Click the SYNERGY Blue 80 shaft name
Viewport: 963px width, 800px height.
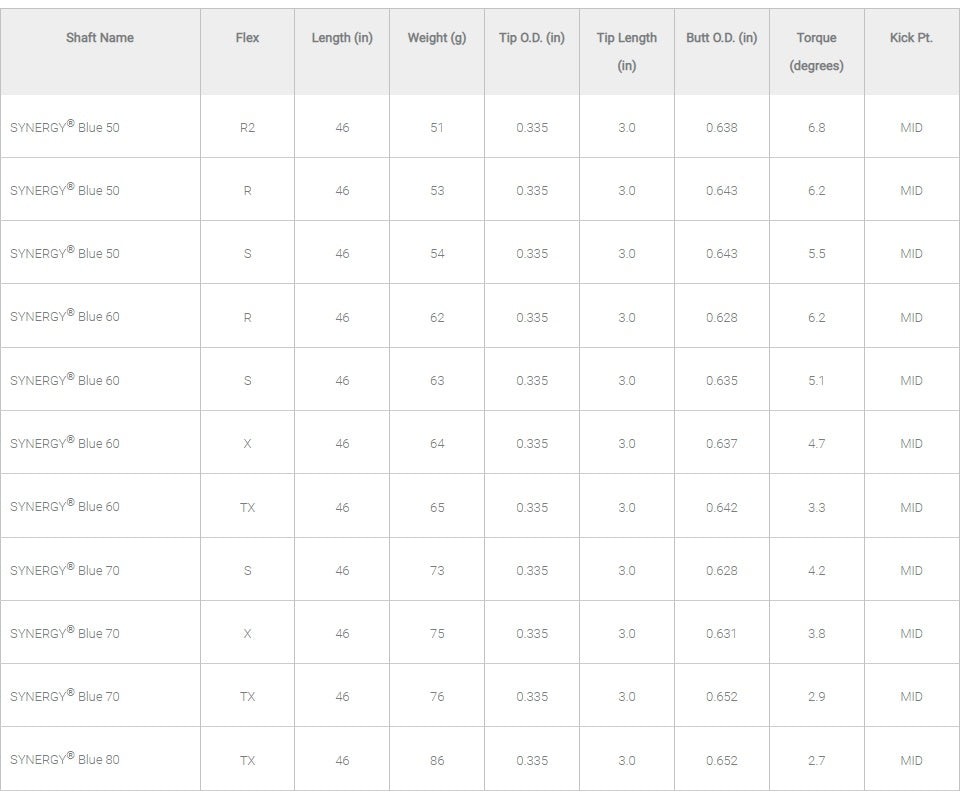[65, 760]
